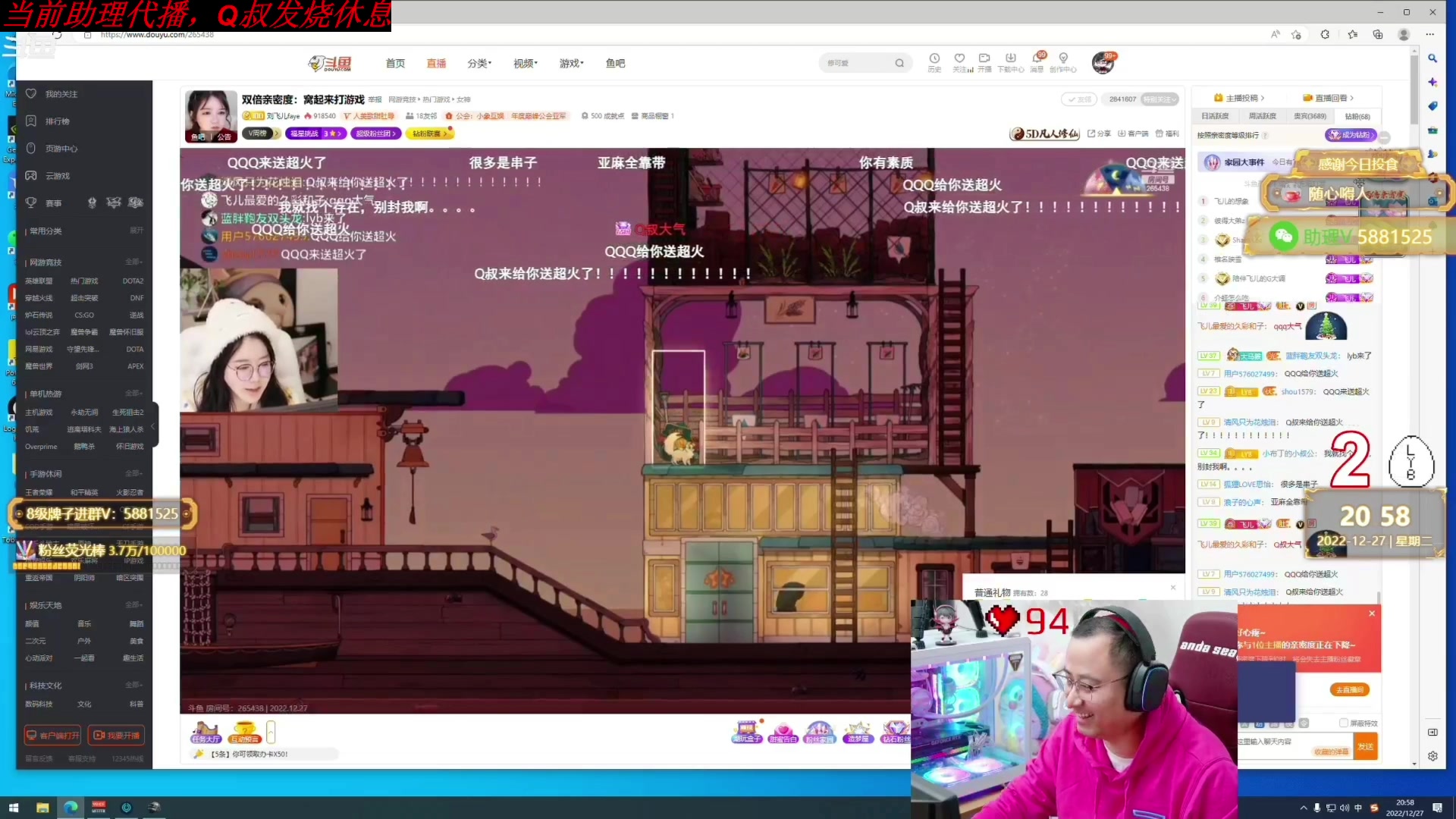Open the 特别关注 dropdown arrow

tap(1174, 99)
